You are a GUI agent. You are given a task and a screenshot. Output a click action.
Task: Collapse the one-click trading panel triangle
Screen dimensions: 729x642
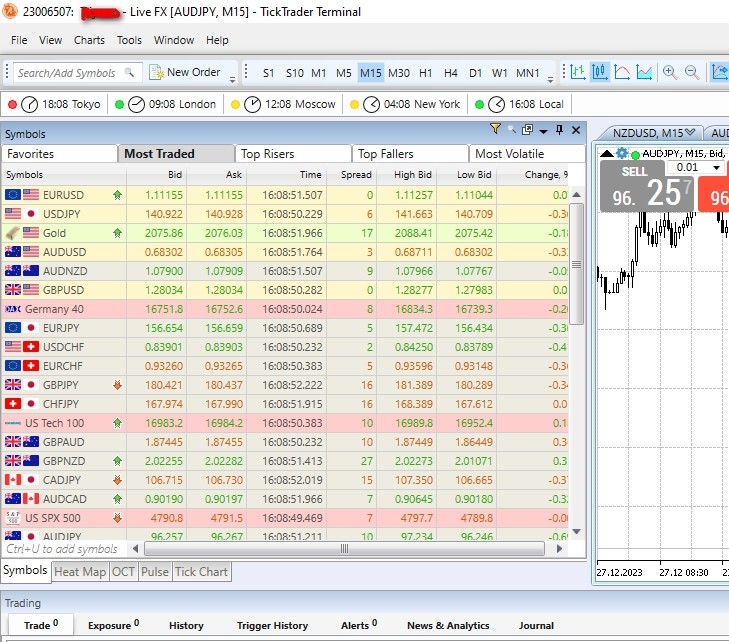607,153
